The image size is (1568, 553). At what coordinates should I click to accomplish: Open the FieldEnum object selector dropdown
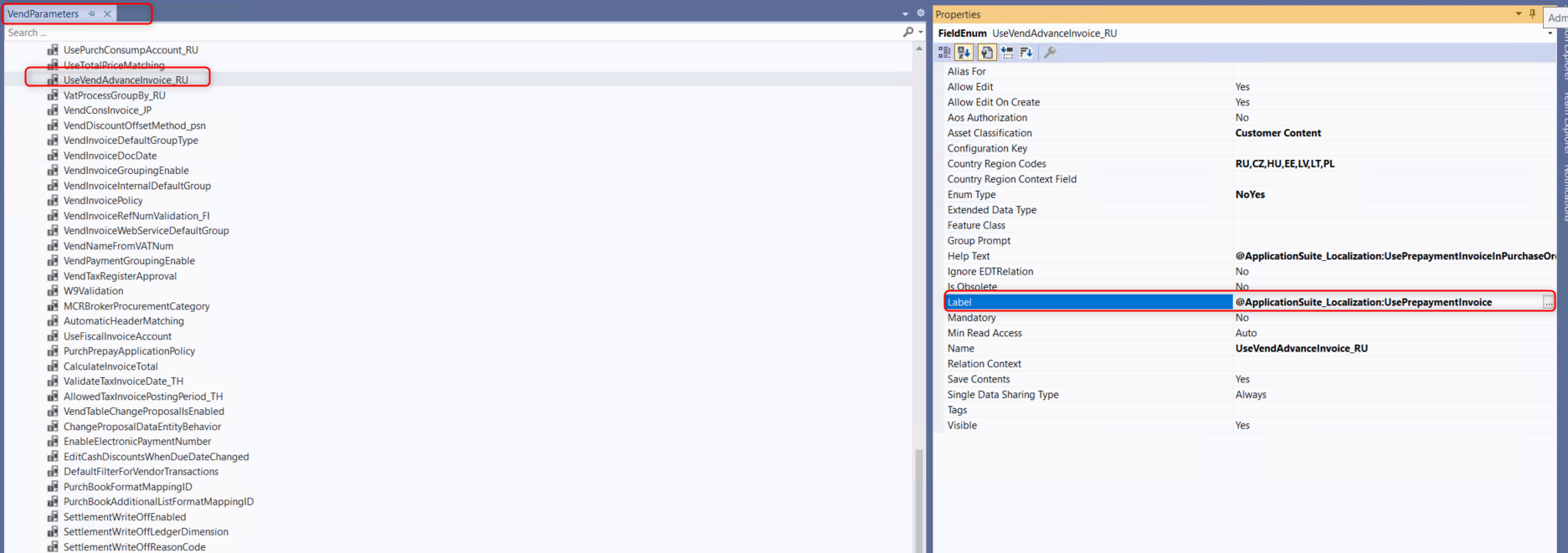click(1550, 33)
